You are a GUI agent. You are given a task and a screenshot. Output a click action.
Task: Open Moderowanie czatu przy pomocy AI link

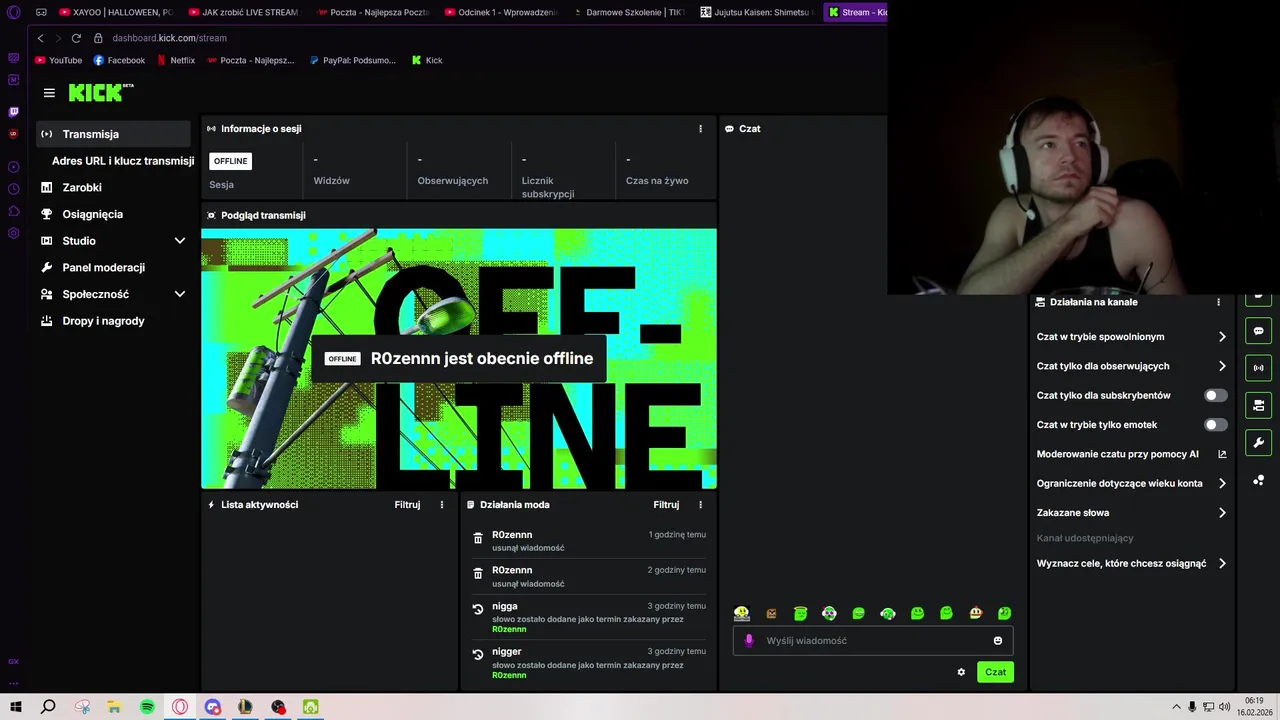tap(1131, 454)
